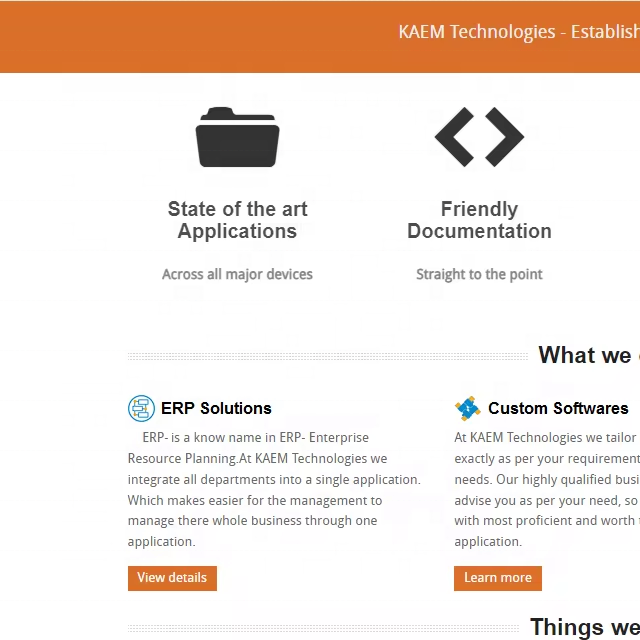Viewport: 640px width, 640px height.
Task: Select the State of the art Applications heading
Action: [238, 220]
